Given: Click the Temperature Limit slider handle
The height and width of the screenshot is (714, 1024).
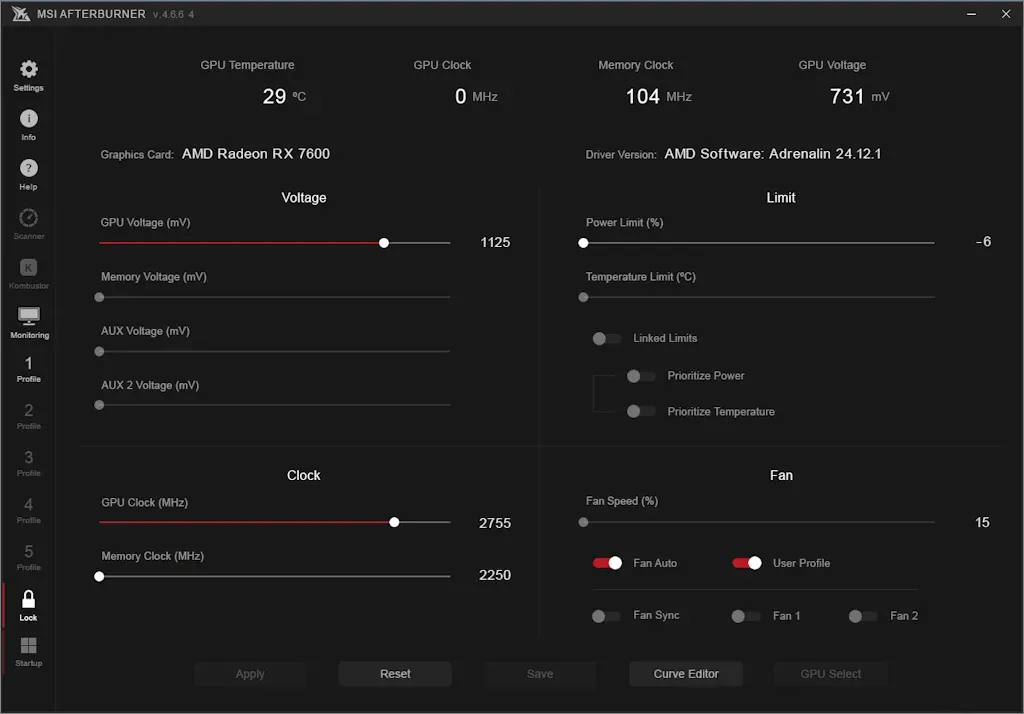Looking at the screenshot, I should (x=584, y=297).
